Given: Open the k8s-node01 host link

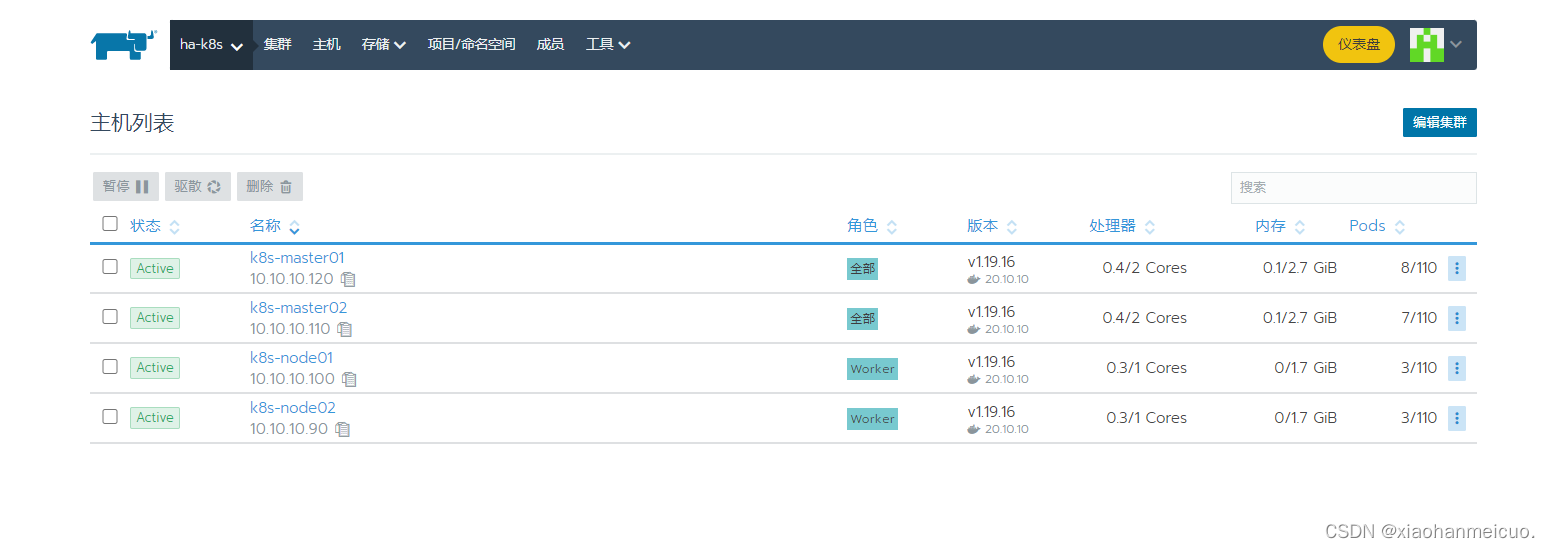Looking at the screenshot, I should [292, 358].
